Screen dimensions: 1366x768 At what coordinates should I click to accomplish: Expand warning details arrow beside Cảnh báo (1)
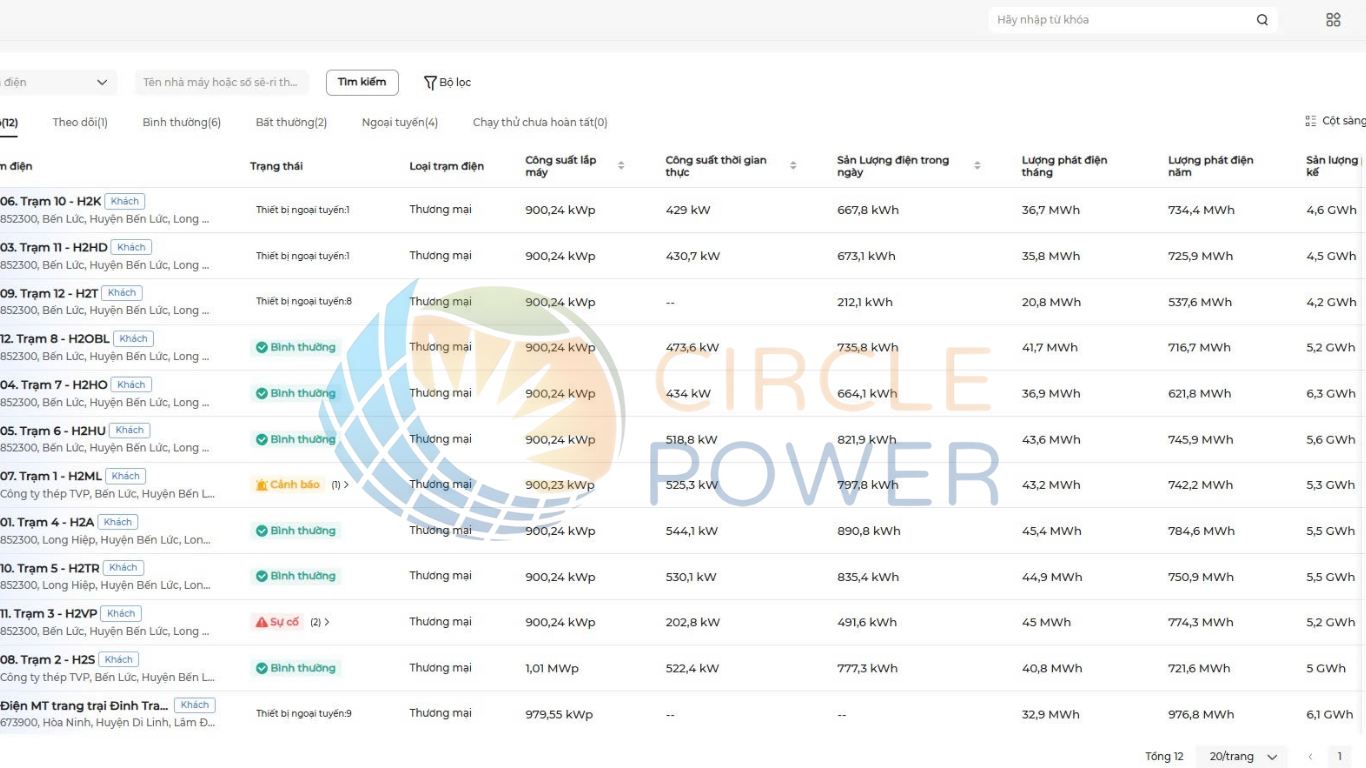tap(346, 485)
